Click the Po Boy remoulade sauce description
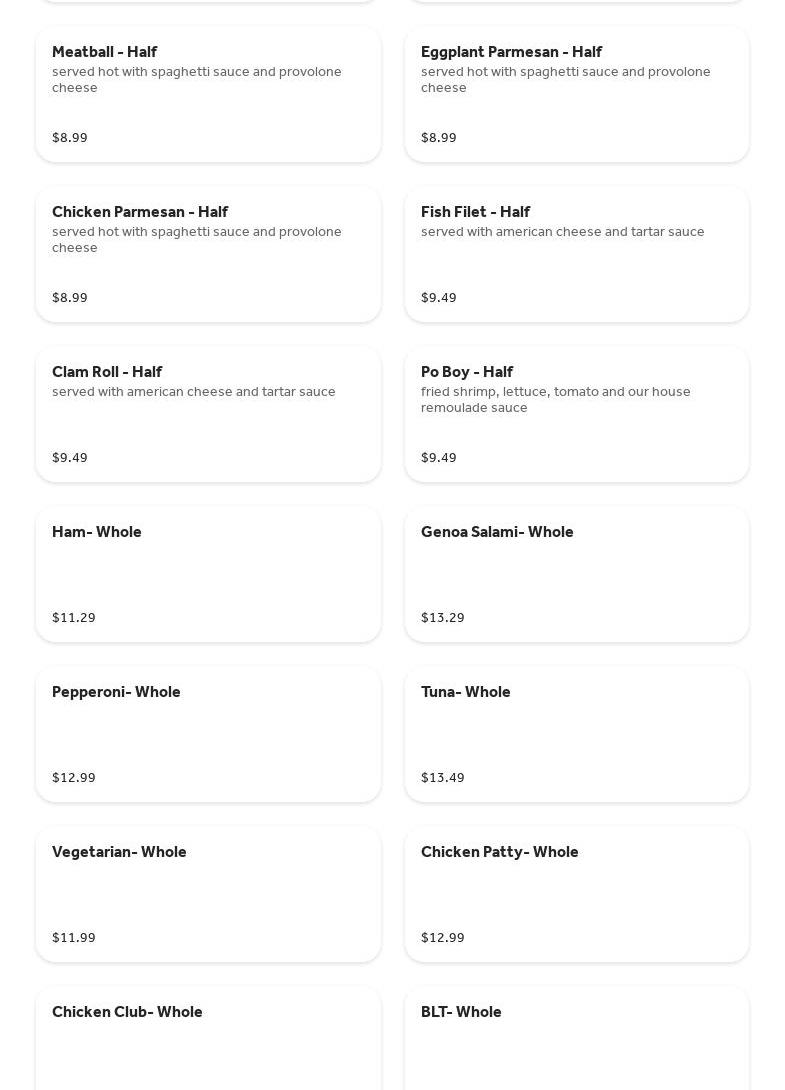Image resolution: width=785 pixels, height=1090 pixels. click(555, 399)
